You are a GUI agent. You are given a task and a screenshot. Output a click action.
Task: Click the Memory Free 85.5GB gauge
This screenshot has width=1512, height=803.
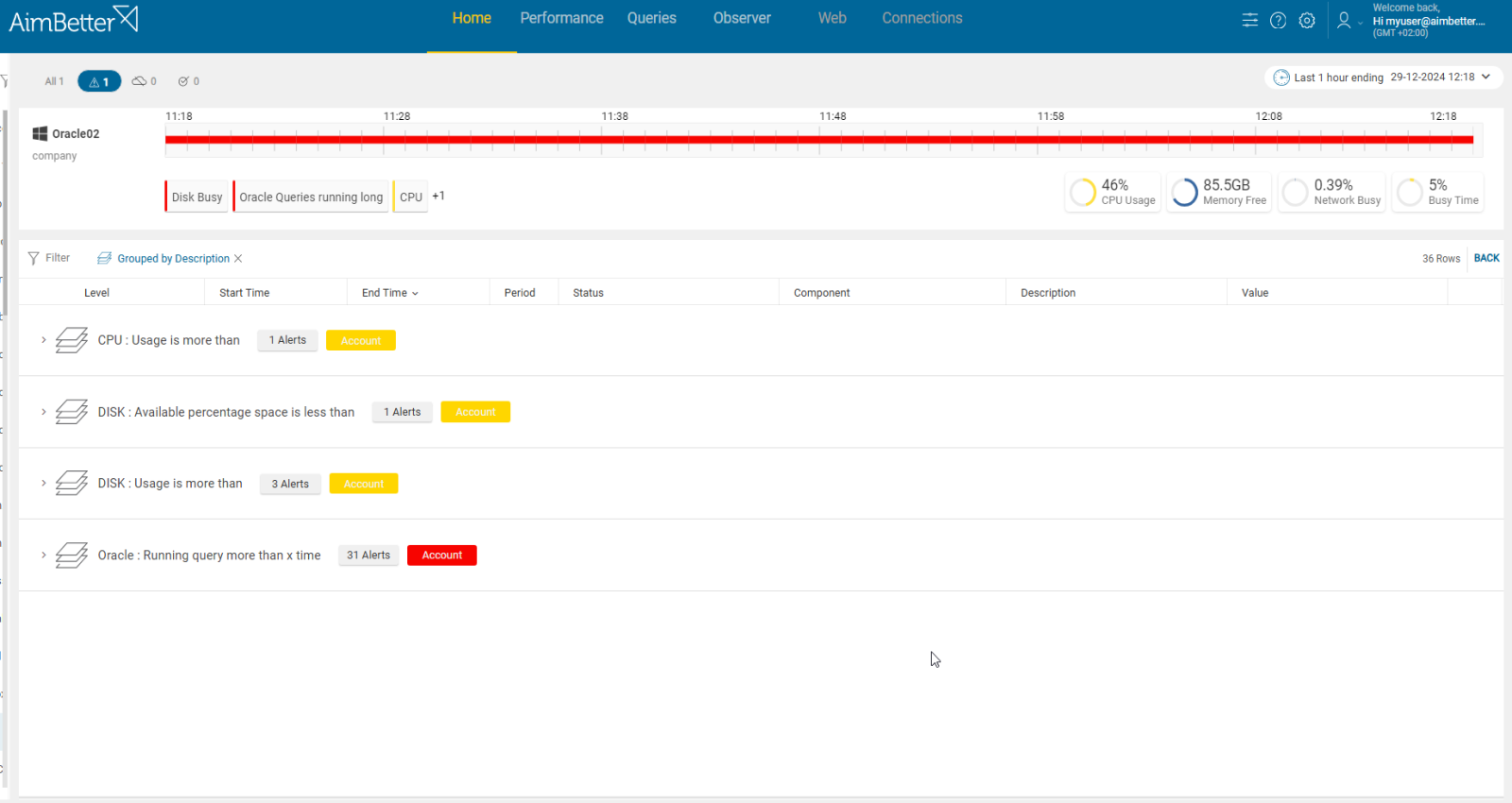click(x=1219, y=192)
